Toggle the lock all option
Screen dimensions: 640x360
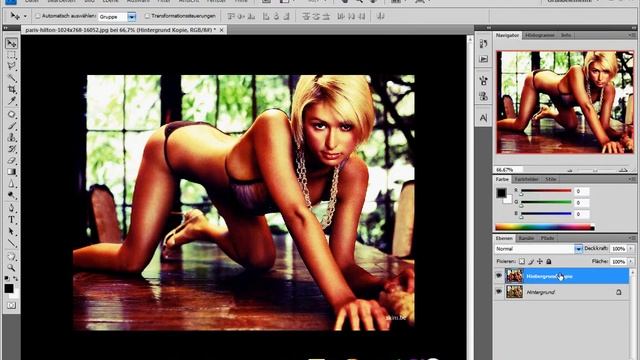(x=549, y=261)
